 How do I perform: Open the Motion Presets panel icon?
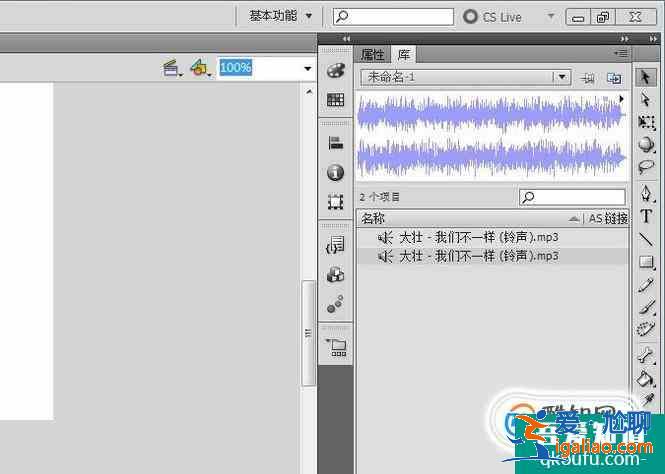click(x=335, y=304)
